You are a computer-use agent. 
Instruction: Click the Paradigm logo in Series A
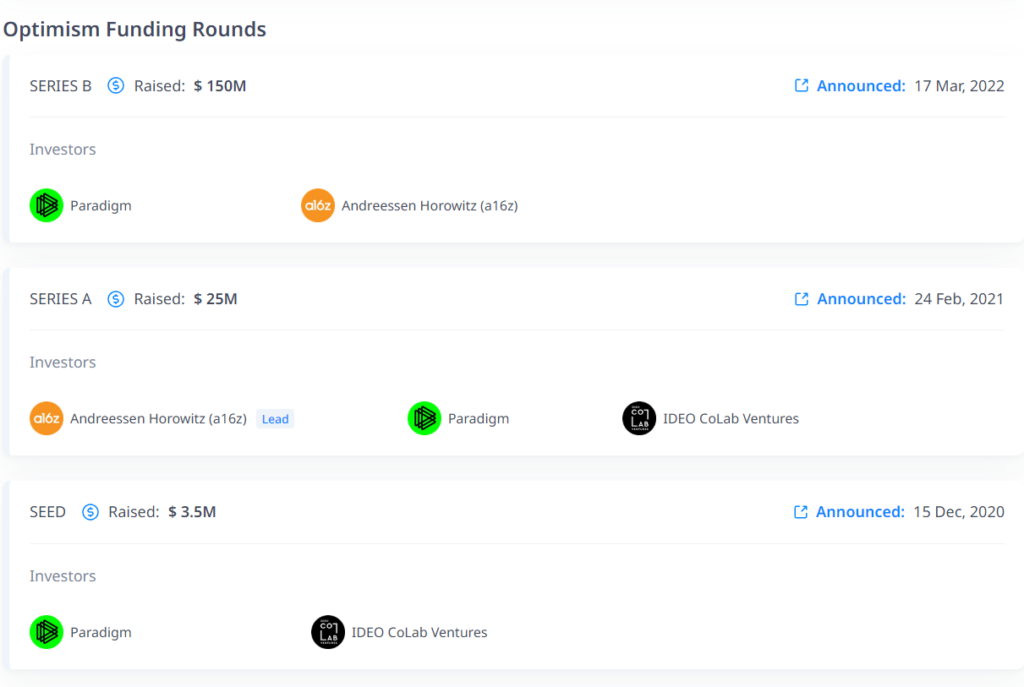point(424,418)
